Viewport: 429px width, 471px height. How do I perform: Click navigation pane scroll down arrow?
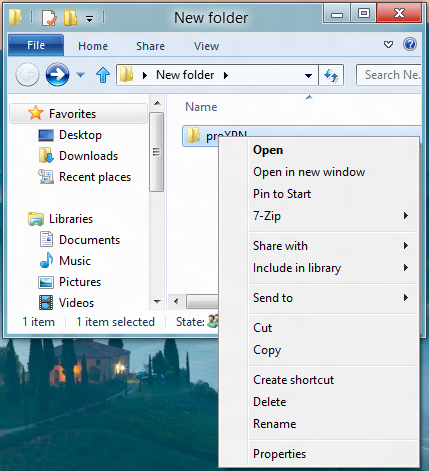[157, 302]
